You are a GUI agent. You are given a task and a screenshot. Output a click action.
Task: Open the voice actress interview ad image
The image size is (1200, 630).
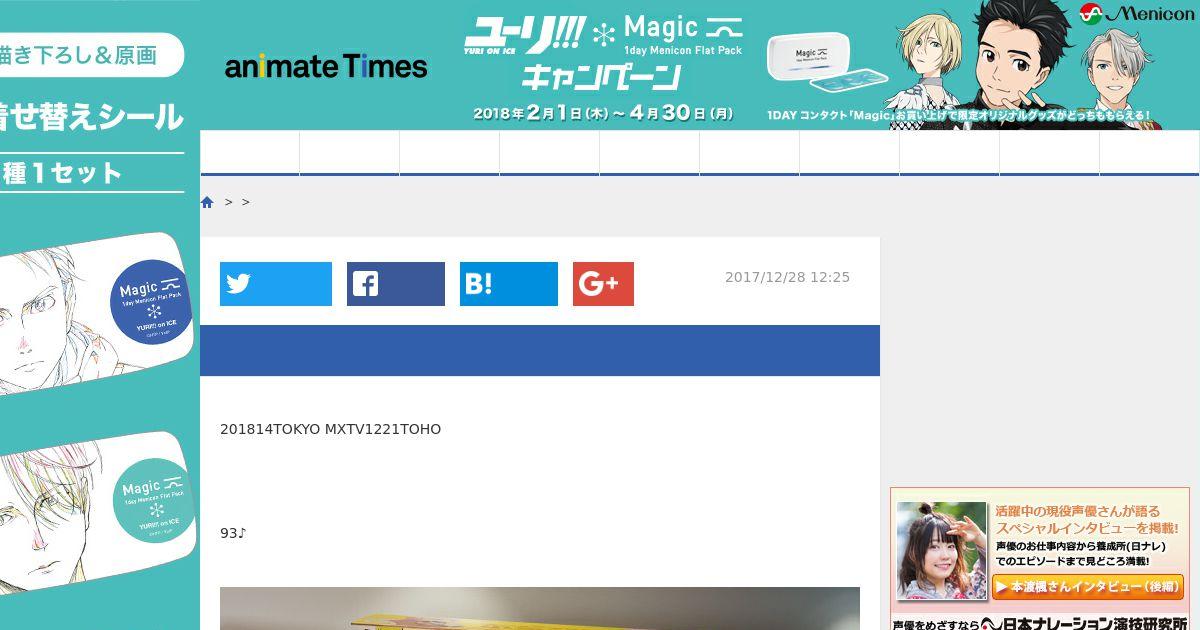coord(942,550)
